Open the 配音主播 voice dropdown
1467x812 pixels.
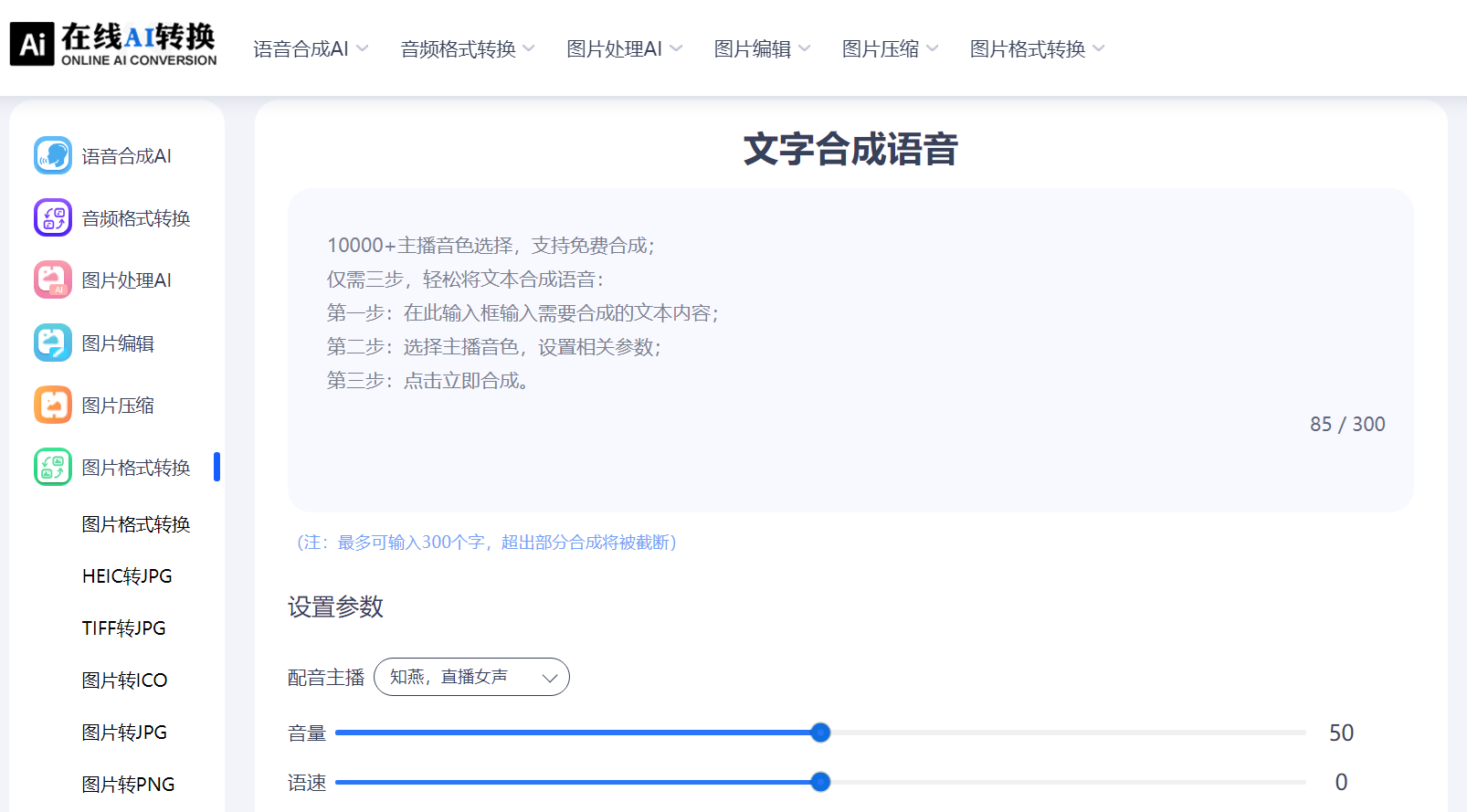(471, 677)
